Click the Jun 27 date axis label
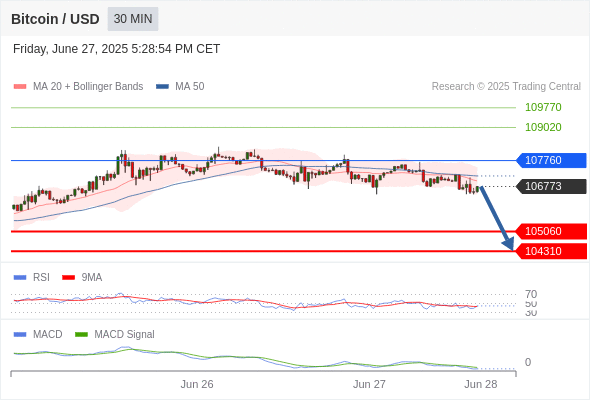The width and height of the screenshot is (590, 400). click(369, 384)
